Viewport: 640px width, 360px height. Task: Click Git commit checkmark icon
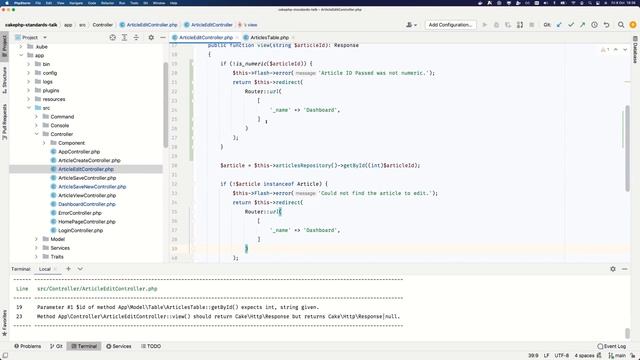click(571, 25)
